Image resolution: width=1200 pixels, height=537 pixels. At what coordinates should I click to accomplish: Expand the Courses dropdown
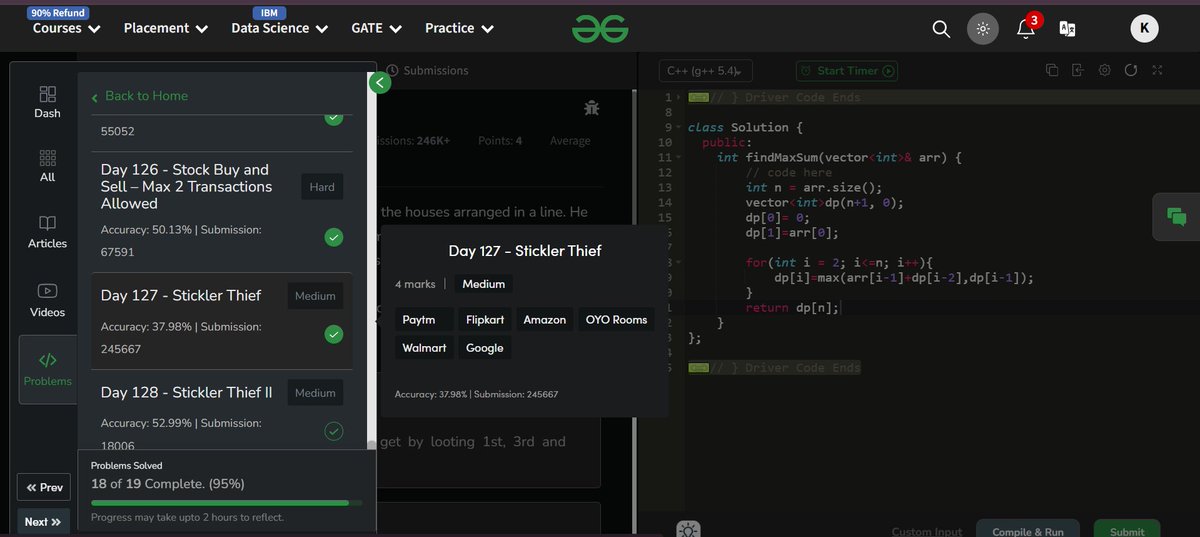point(67,28)
